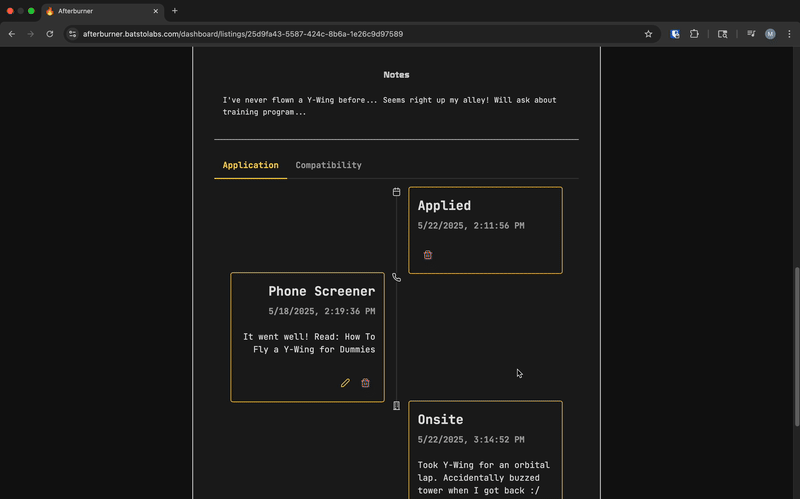
Task: Close the Afterburner browser tab
Action: 156,11
